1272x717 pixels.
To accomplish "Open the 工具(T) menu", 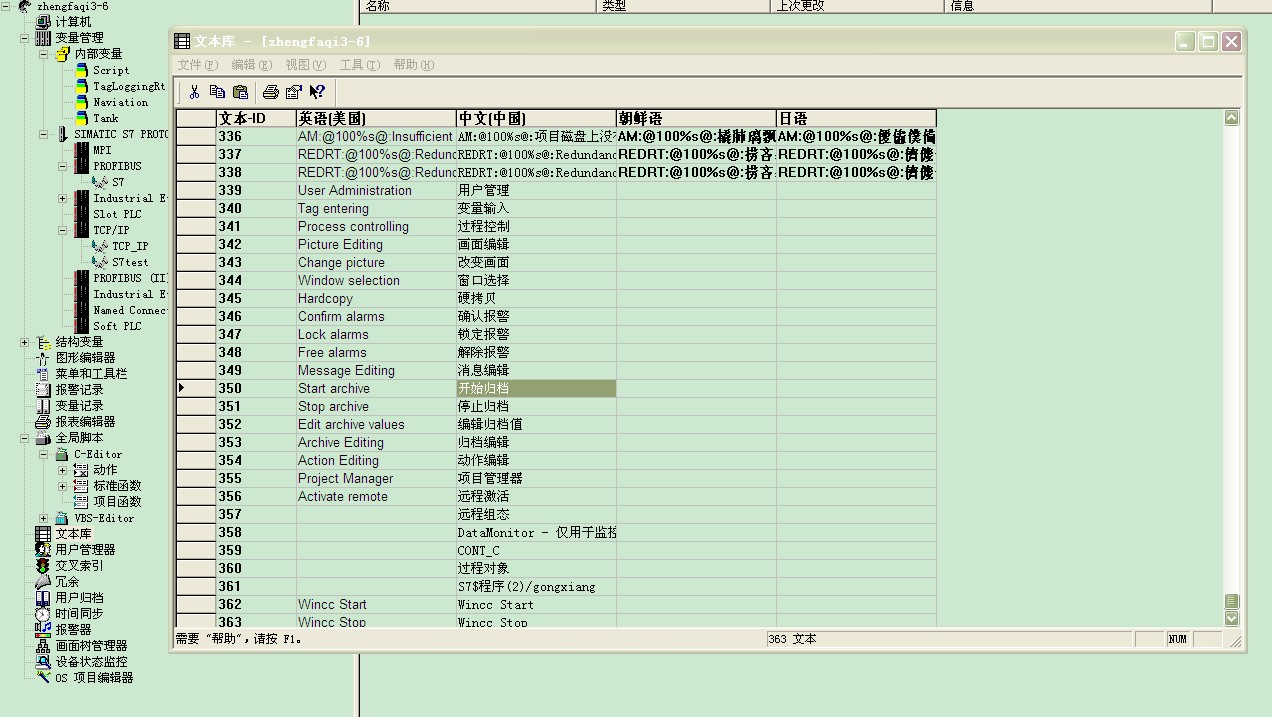I will tap(359, 65).
